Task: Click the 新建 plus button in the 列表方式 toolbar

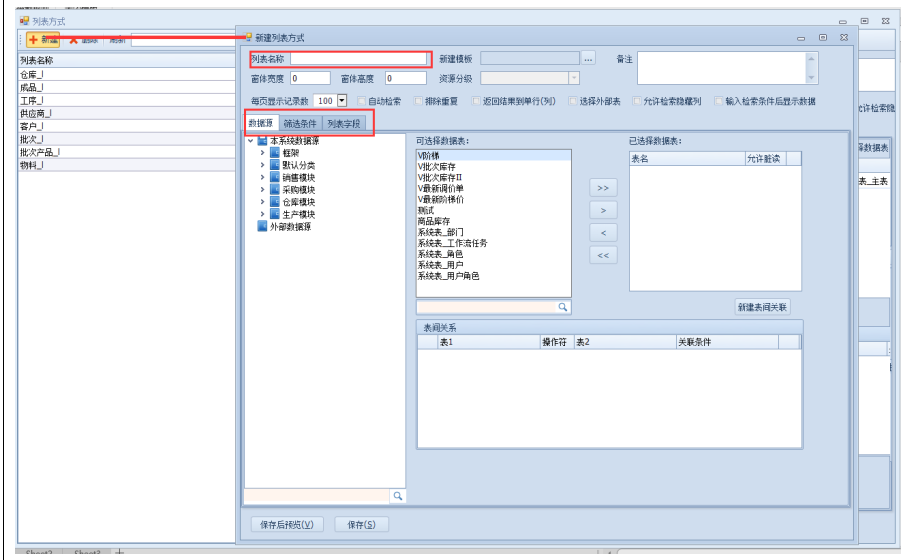Action: point(42,39)
